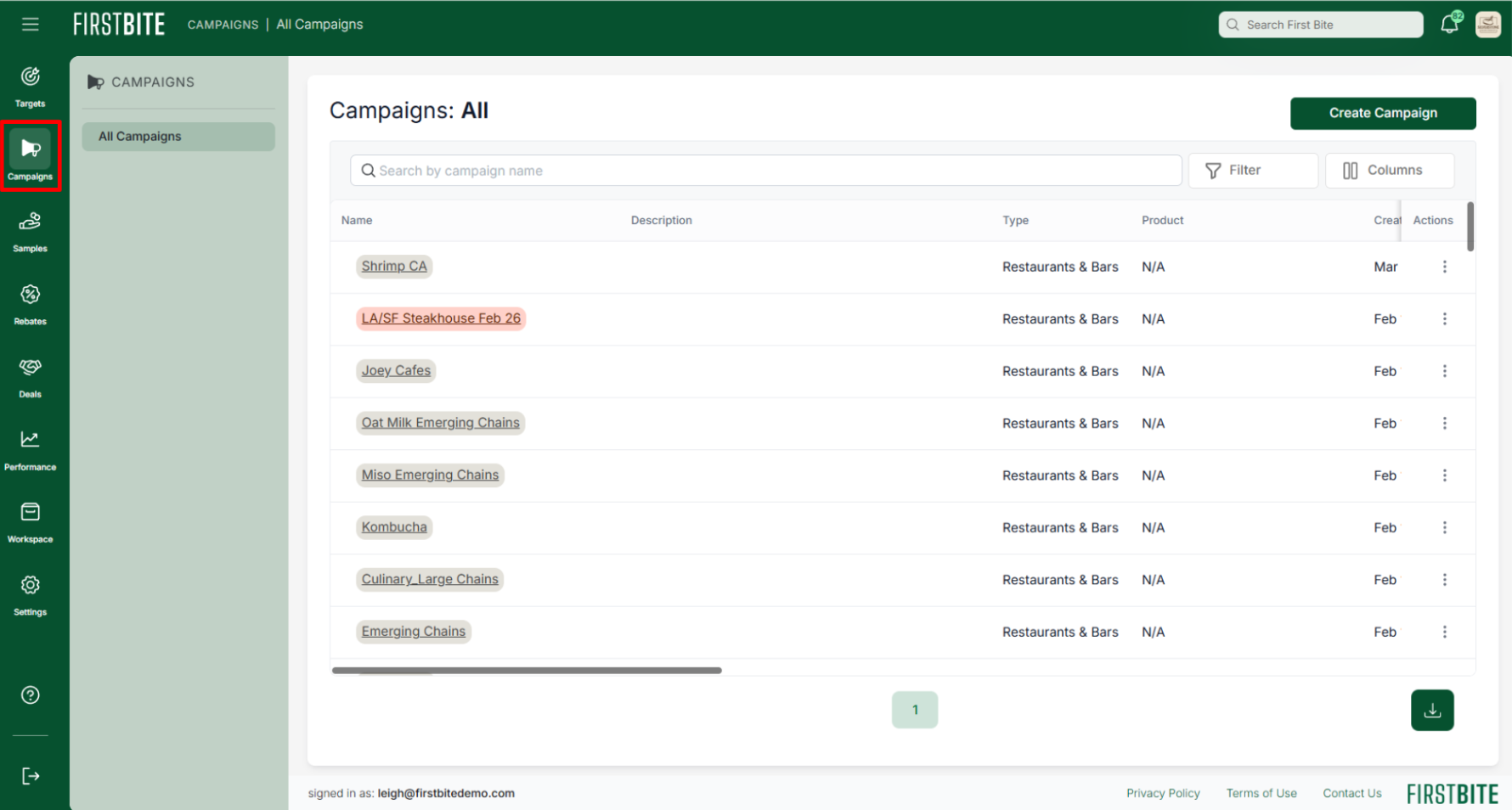Screen dimensions: 1512x810
Task: Click the logout icon
Action: coord(31,776)
